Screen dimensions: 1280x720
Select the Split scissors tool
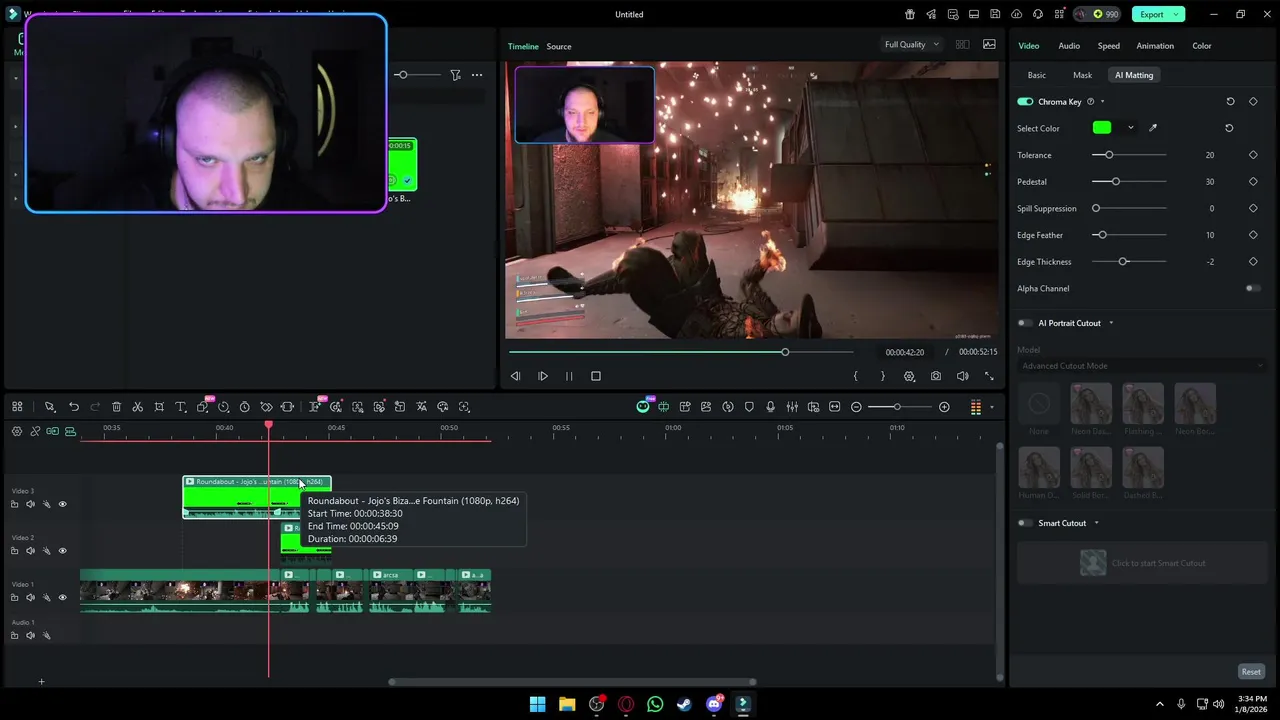[137, 407]
